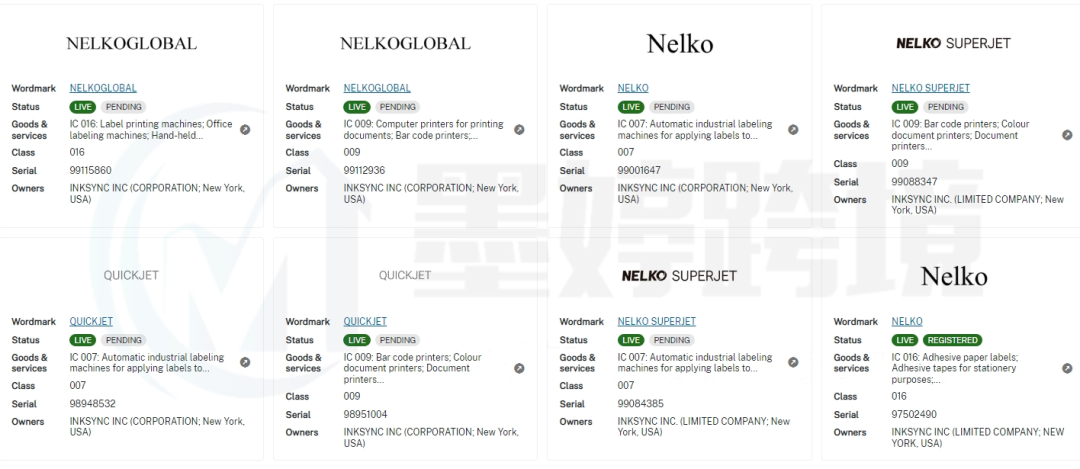Open NELKOGLOBAL wordmark link in class 016 card
1080x469 pixels.
[x=103, y=88]
